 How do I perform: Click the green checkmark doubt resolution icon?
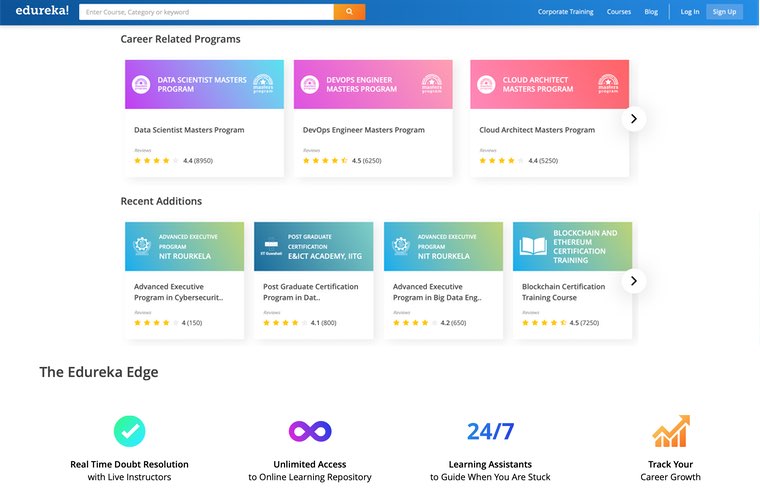click(x=129, y=431)
